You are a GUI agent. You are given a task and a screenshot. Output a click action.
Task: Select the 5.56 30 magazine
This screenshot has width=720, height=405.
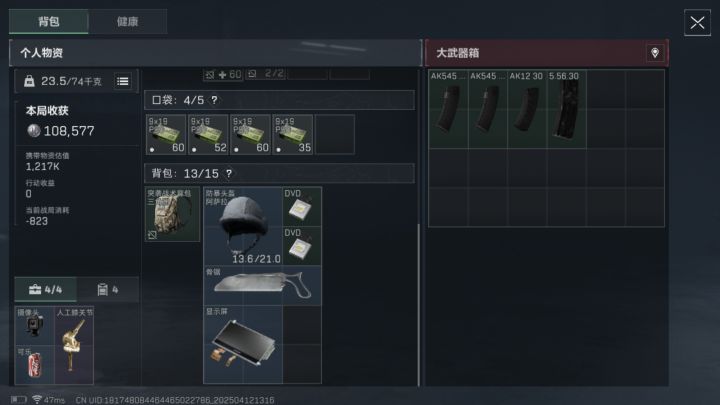(x=567, y=109)
